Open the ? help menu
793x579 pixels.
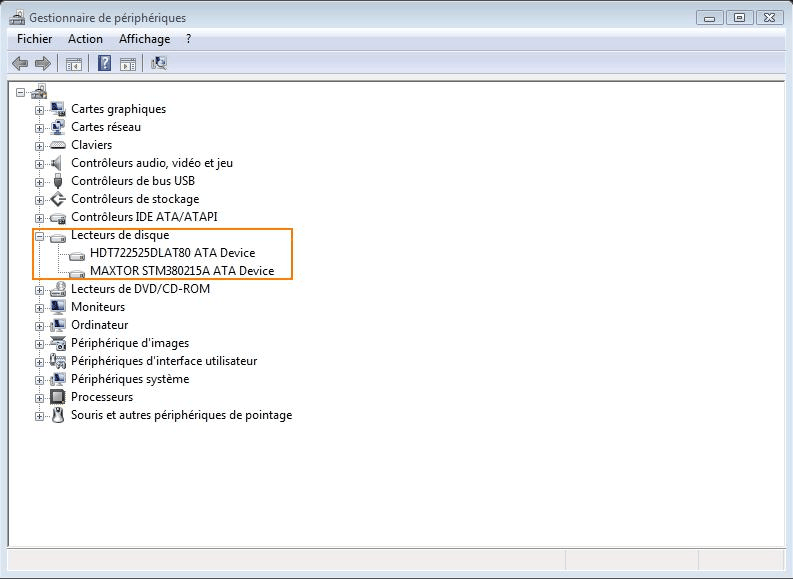(189, 39)
